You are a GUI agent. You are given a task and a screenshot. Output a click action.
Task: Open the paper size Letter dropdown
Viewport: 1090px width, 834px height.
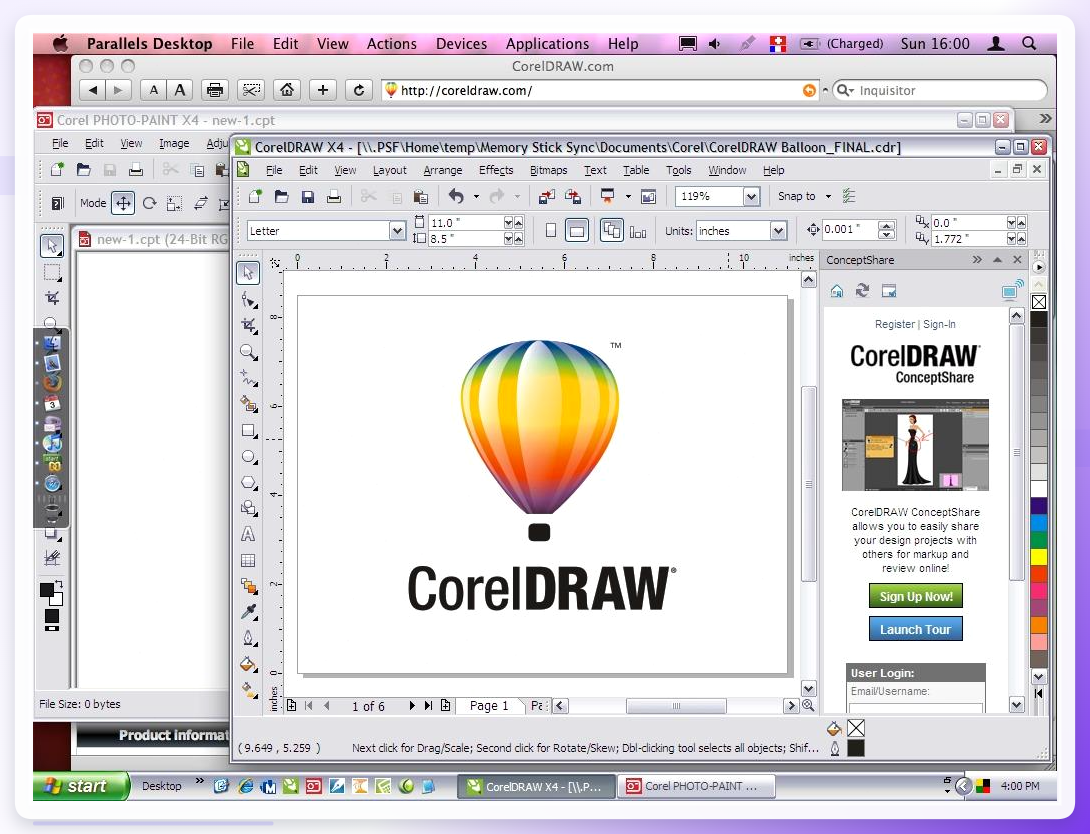coord(397,231)
